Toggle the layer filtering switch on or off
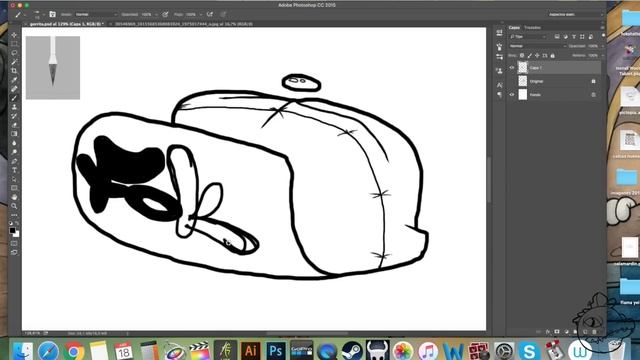 (x=603, y=36)
